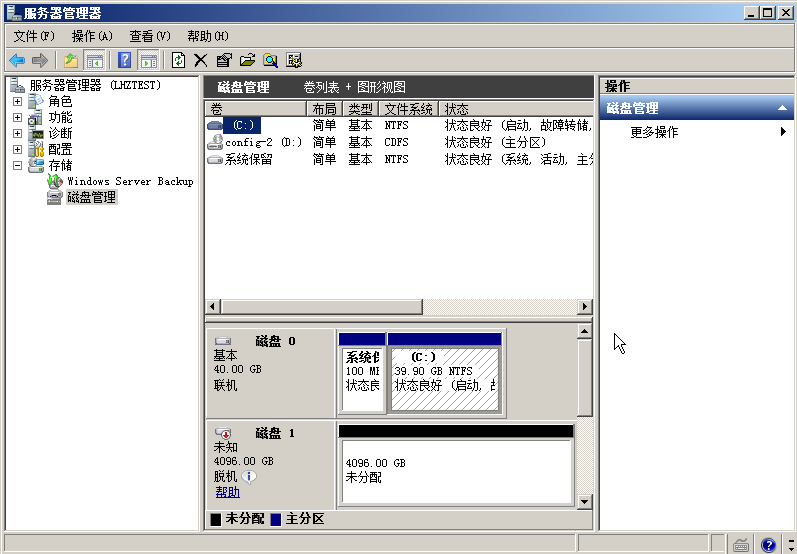Open the blue Help question-mark toolbar icon

tap(124, 60)
